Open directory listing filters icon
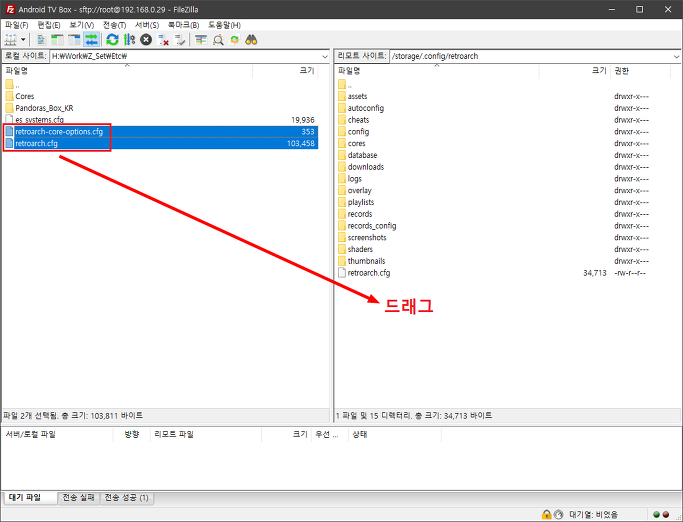This screenshot has width=683, height=522. 201,40
